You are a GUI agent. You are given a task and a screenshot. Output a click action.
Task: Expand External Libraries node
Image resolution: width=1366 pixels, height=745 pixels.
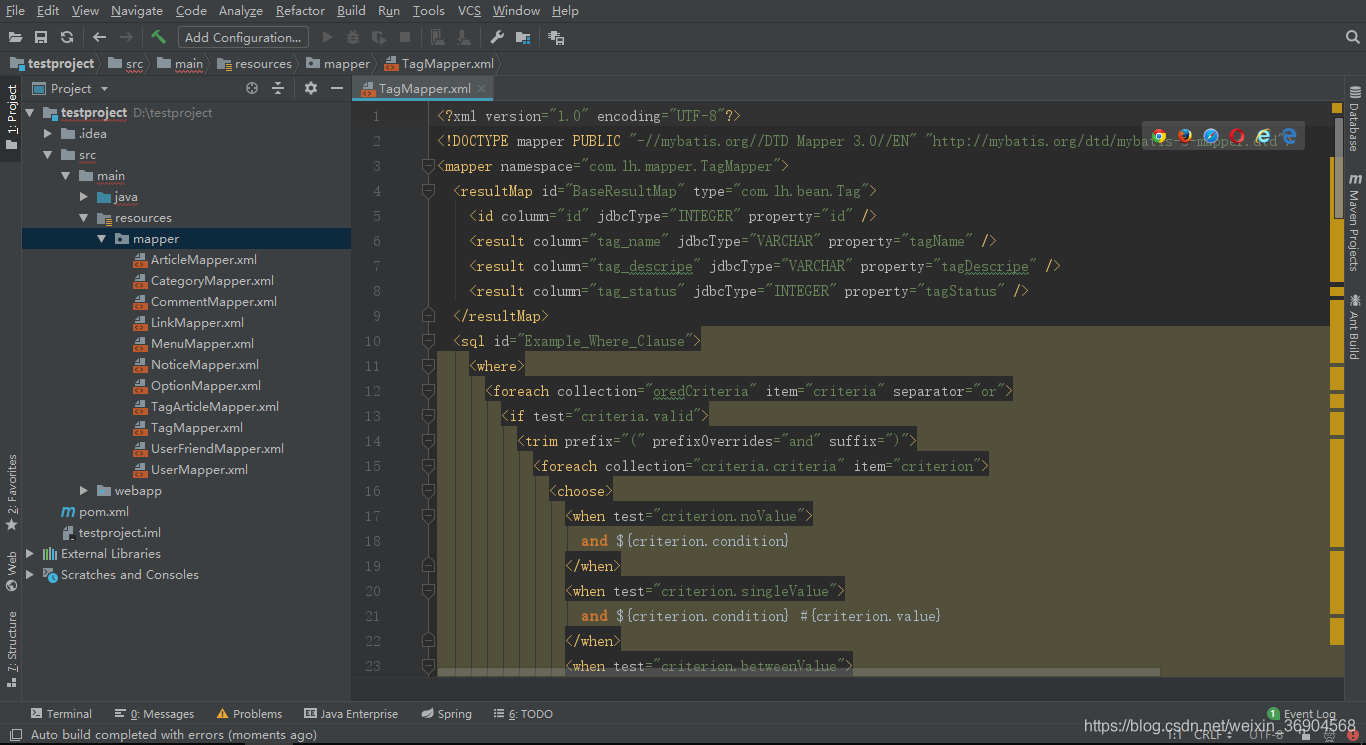[30, 554]
